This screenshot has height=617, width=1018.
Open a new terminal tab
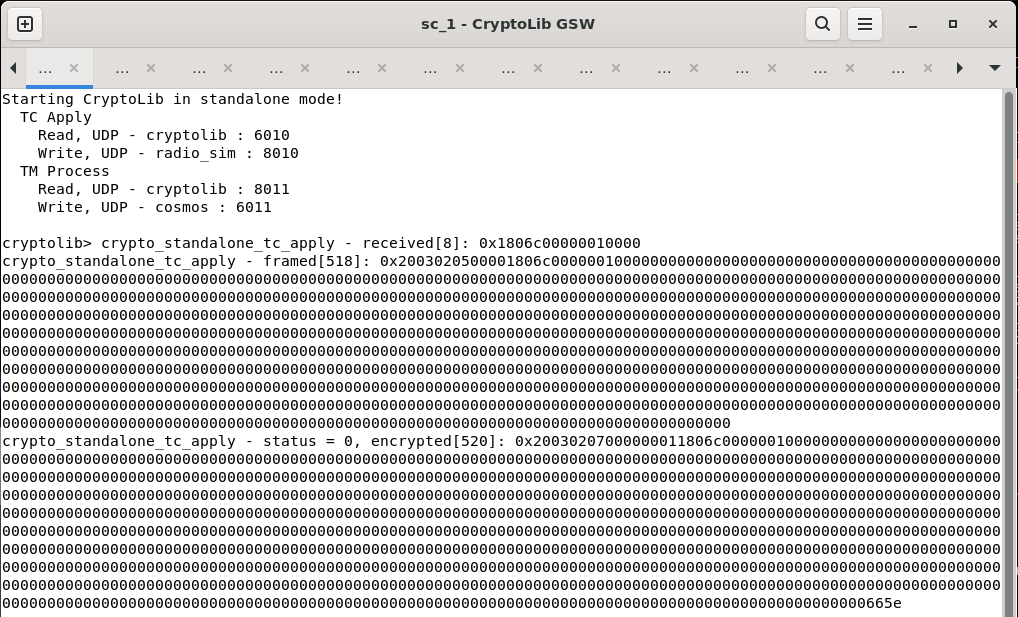25,24
